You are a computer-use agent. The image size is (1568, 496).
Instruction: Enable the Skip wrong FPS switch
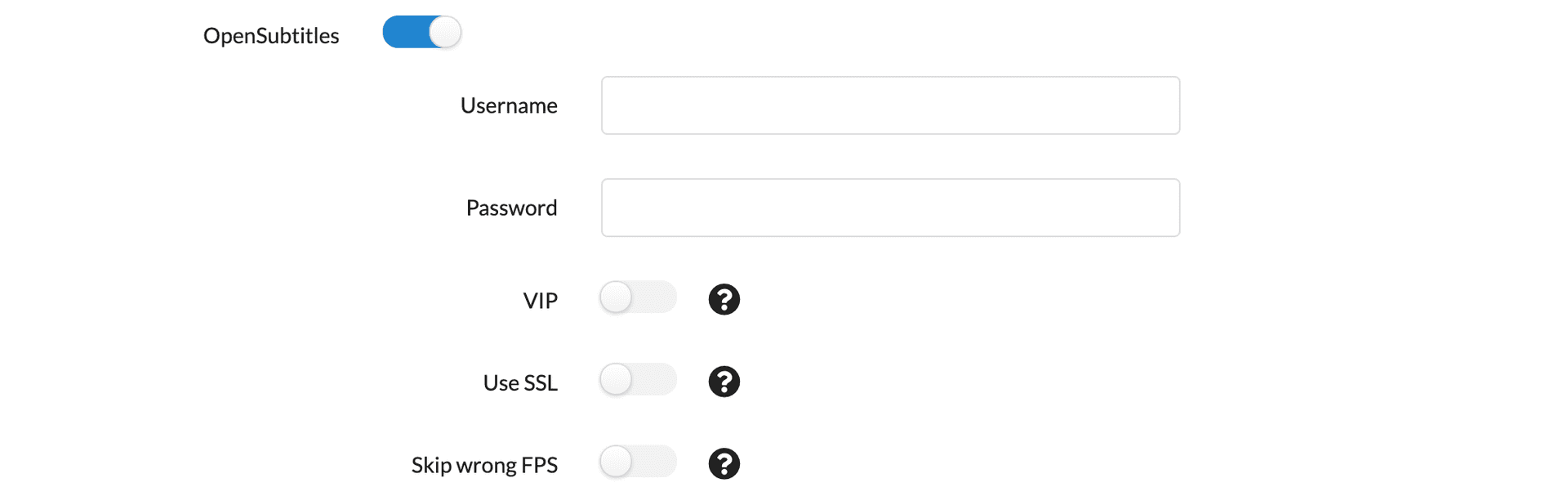[638, 462]
